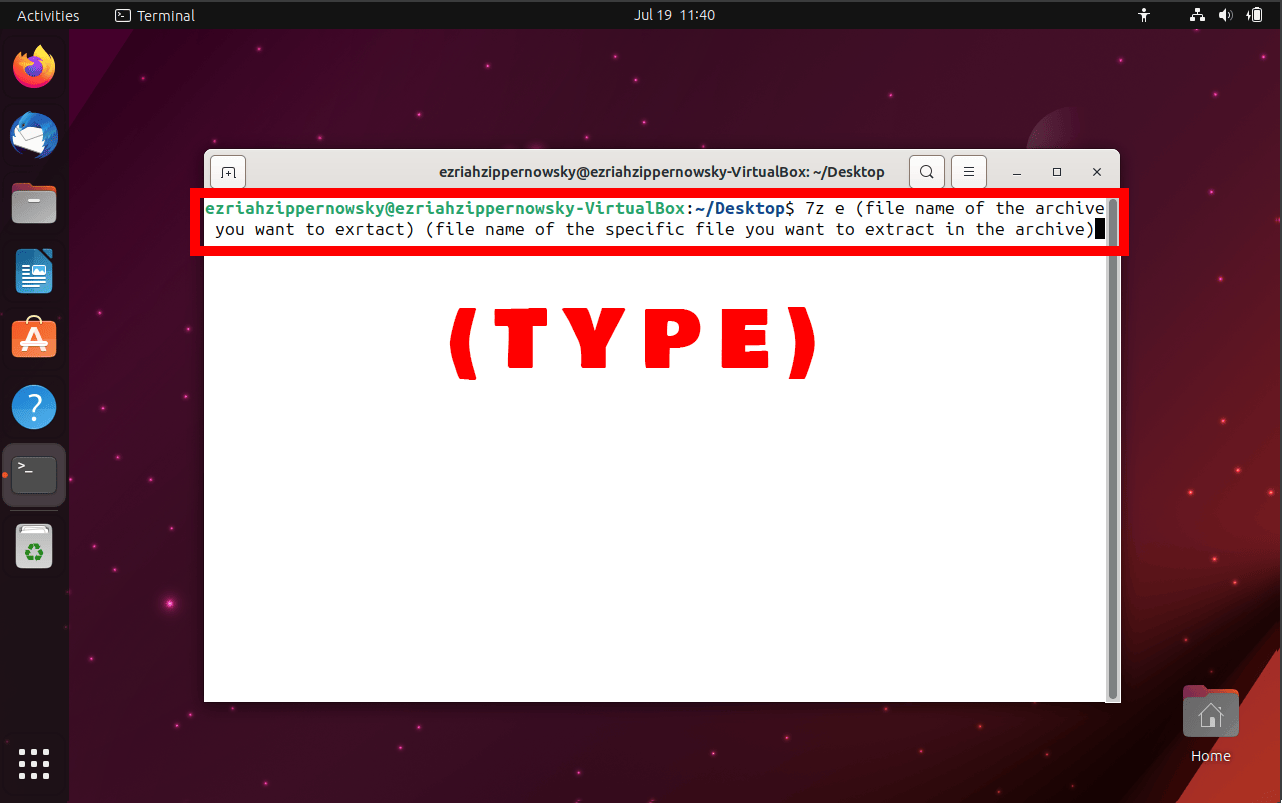
Task: Launch LibreOffice Writer from the dock
Action: click(34, 271)
